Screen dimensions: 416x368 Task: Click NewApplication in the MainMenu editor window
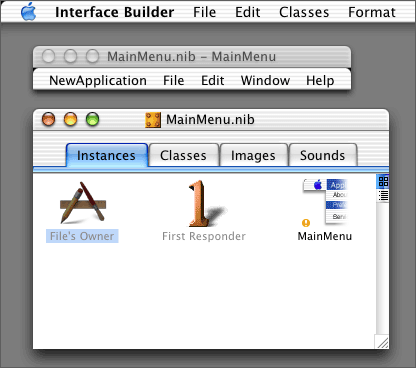click(98, 81)
